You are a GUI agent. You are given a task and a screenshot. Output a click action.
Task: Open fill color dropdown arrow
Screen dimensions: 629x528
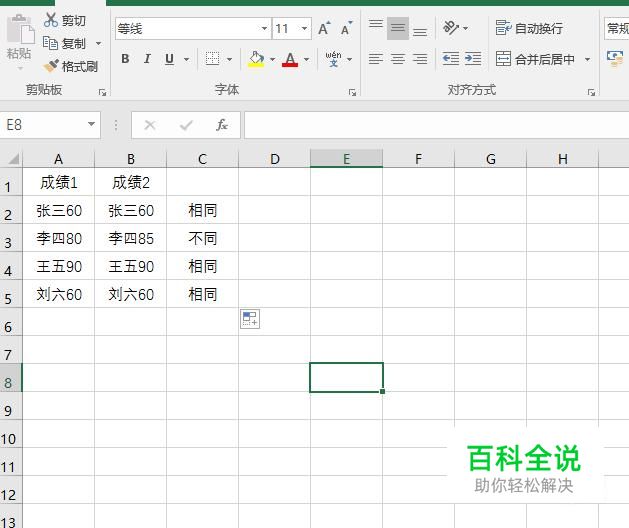272,59
